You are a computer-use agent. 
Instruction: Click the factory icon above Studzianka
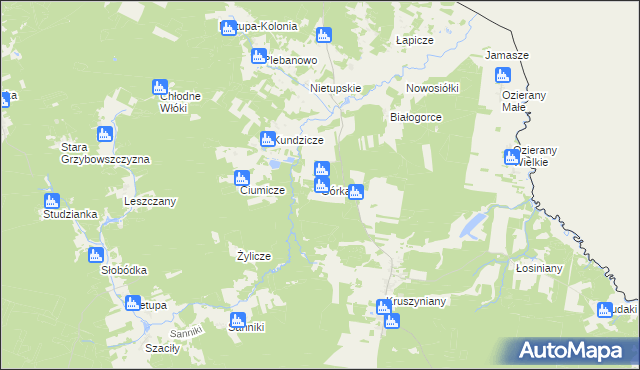coord(52,201)
